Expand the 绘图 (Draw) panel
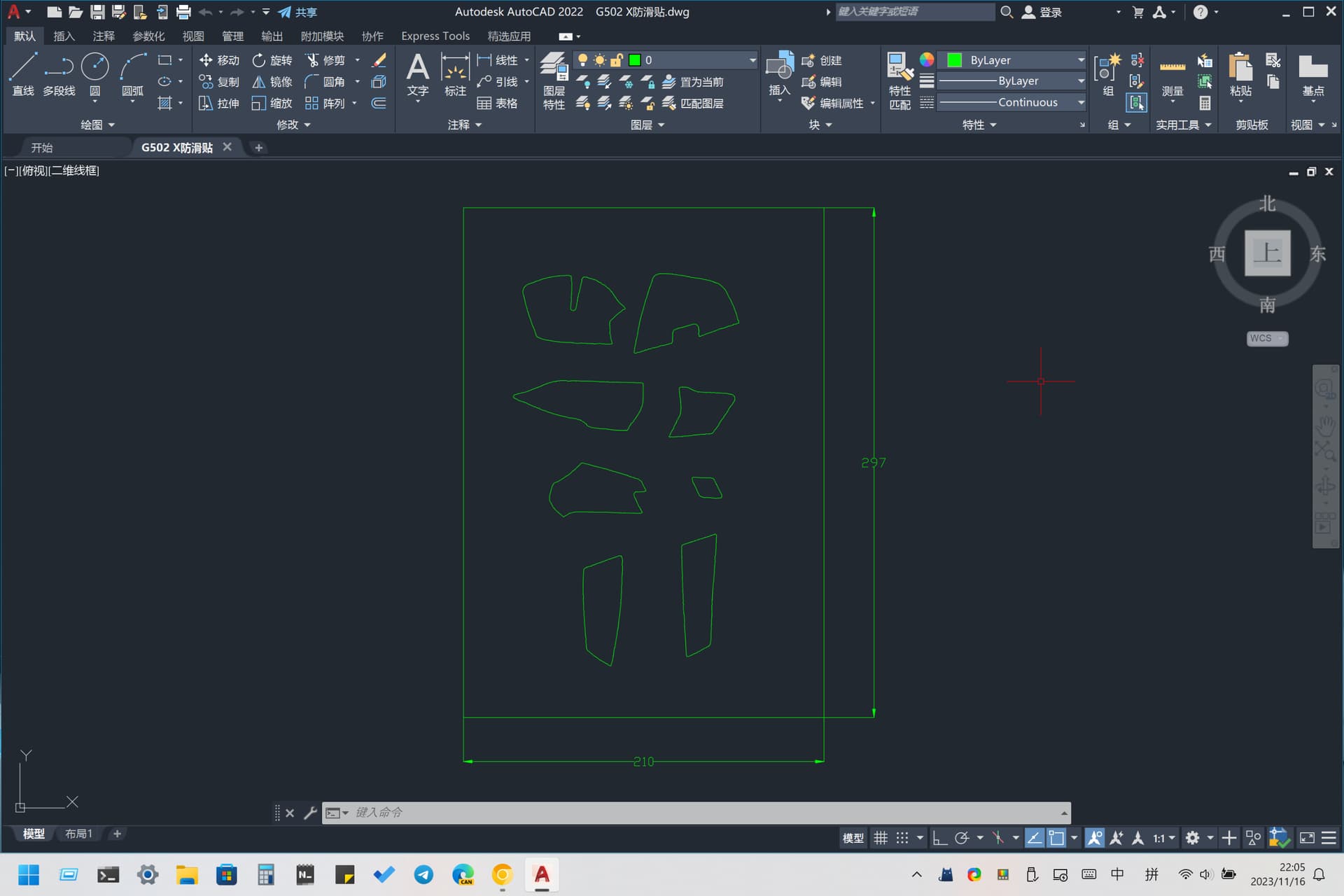 tap(97, 125)
